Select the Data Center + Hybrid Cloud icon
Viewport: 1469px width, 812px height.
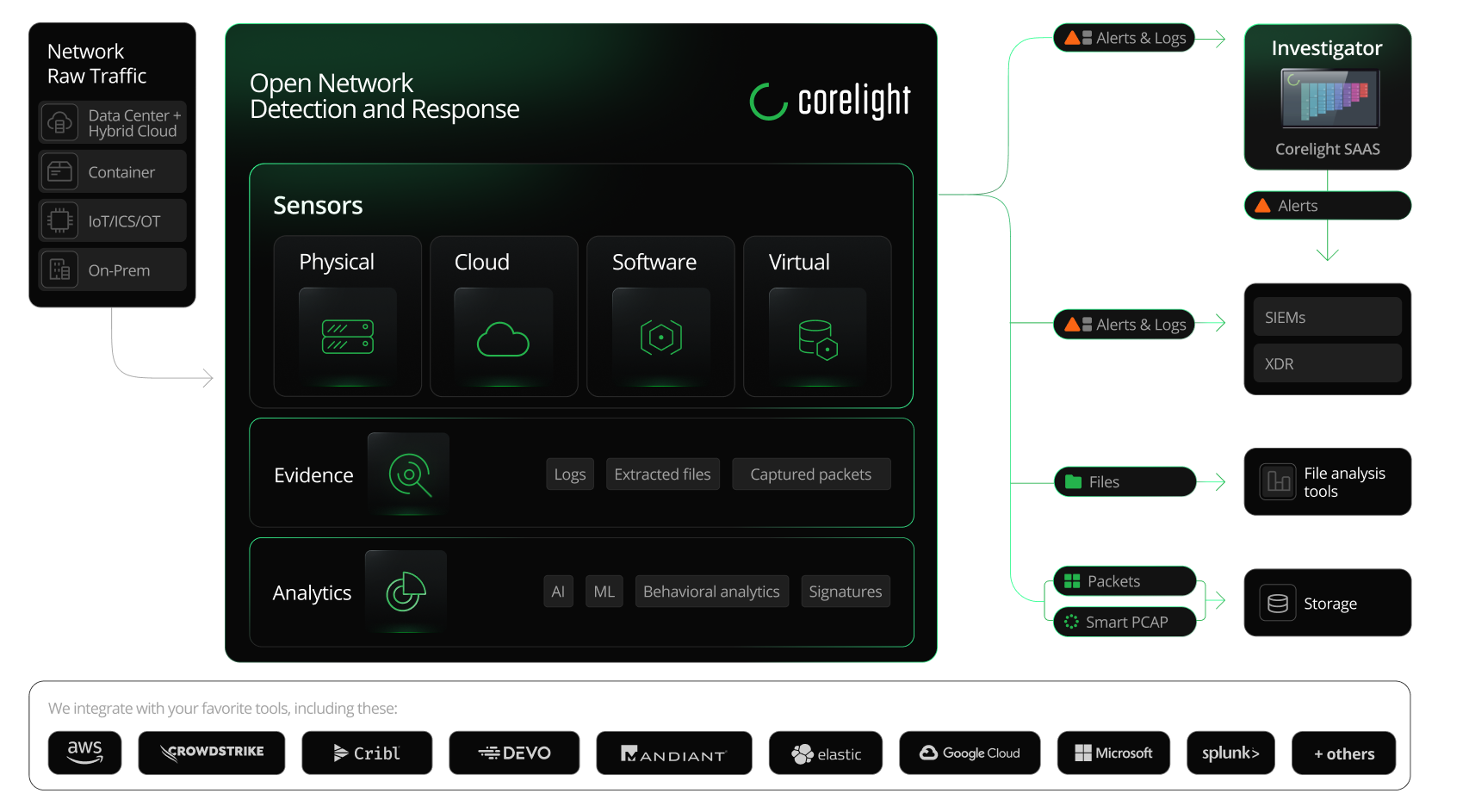point(59,122)
